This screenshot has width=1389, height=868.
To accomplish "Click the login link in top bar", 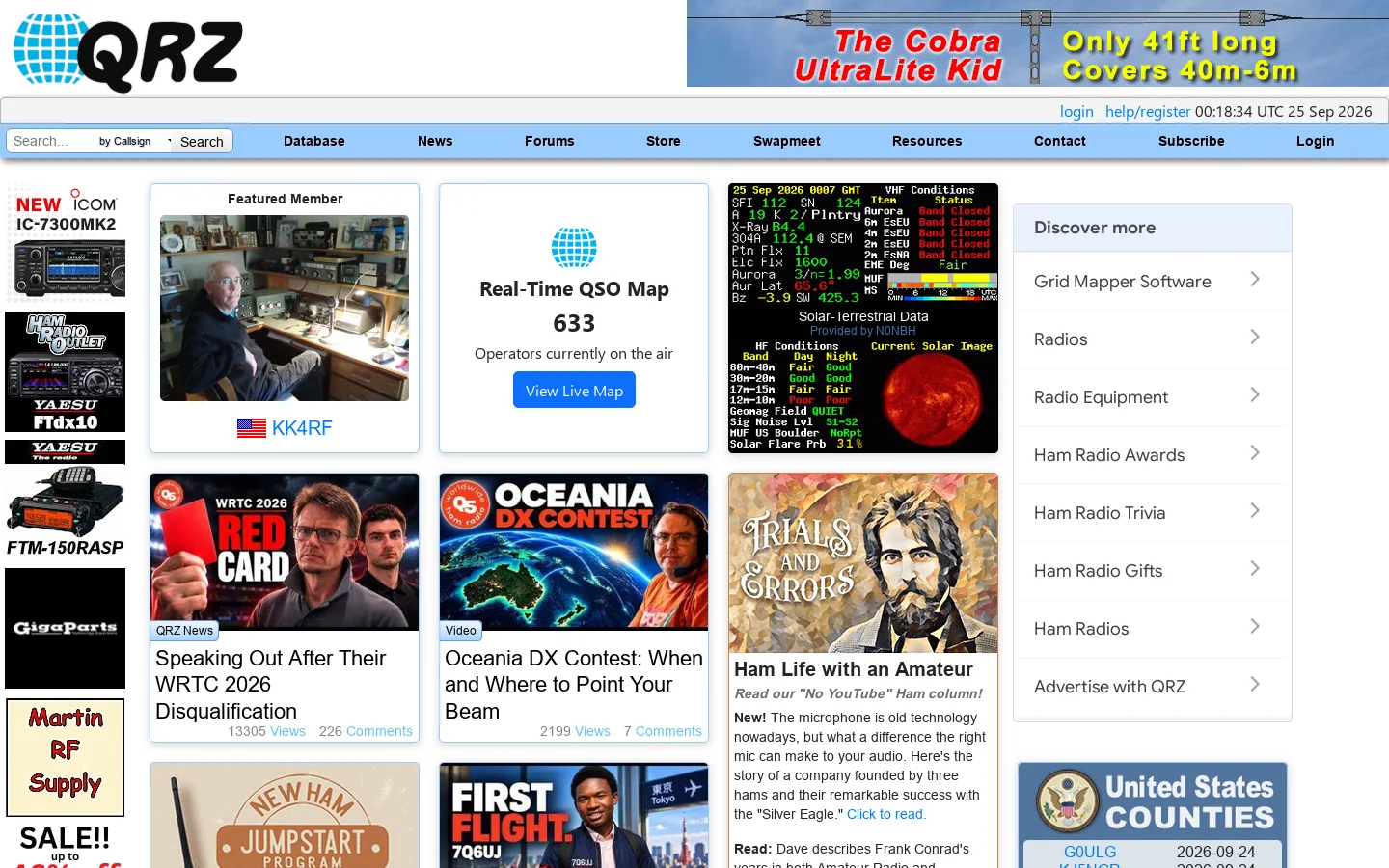I will (x=1076, y=111).
